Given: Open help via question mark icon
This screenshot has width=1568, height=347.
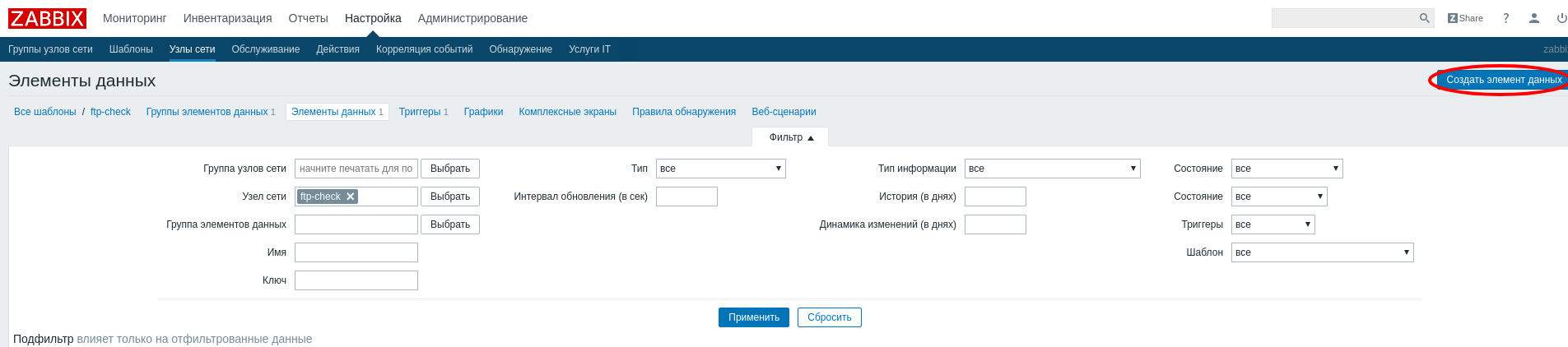Looking at the screenshot, I should 1505,18.
